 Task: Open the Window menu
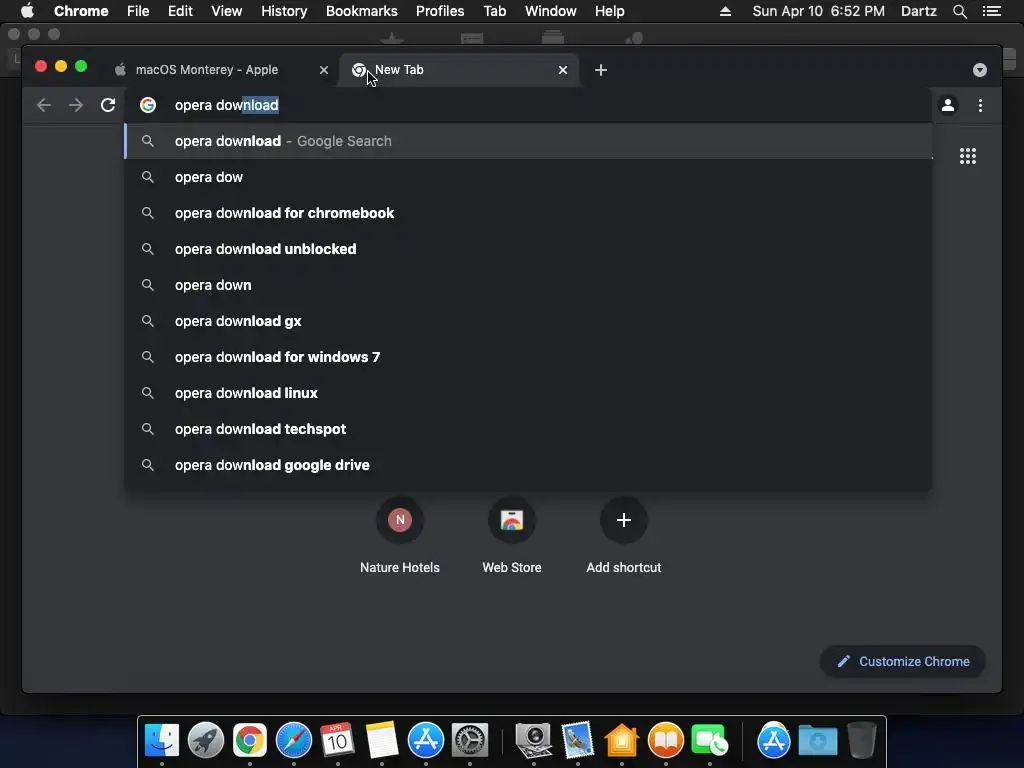[x=551, y=11]
